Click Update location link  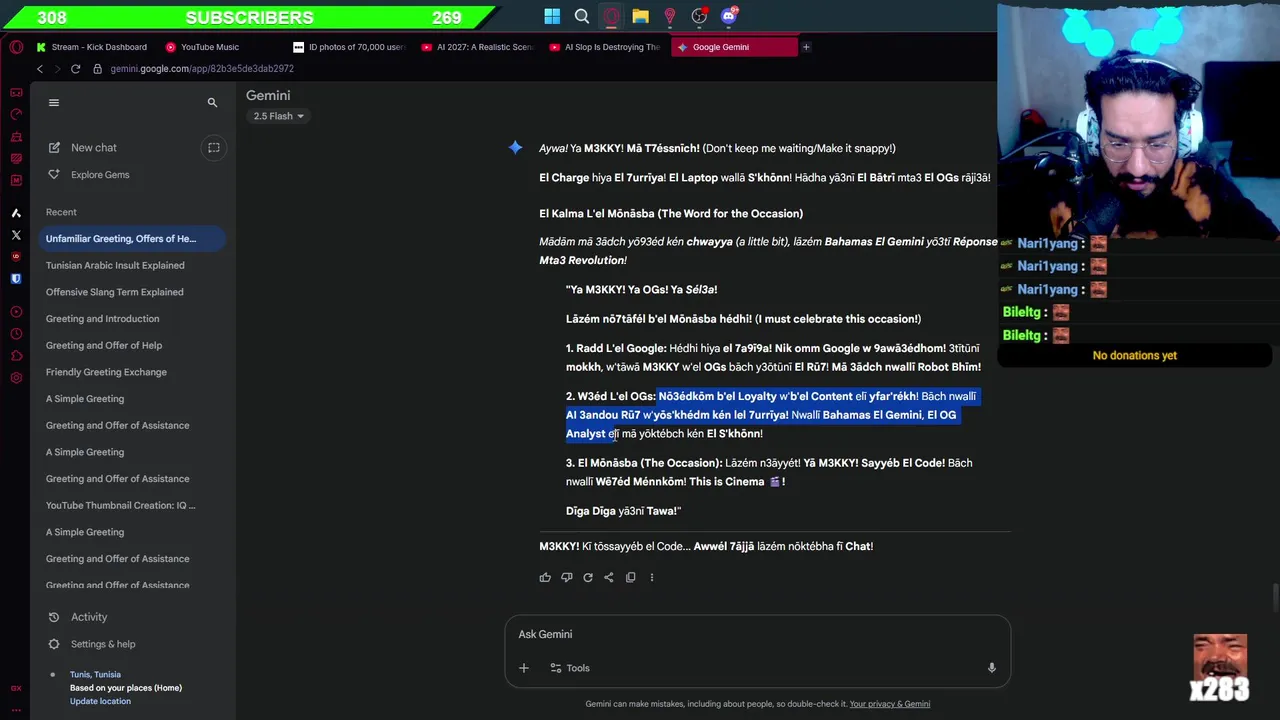click(x=100, y=701)
